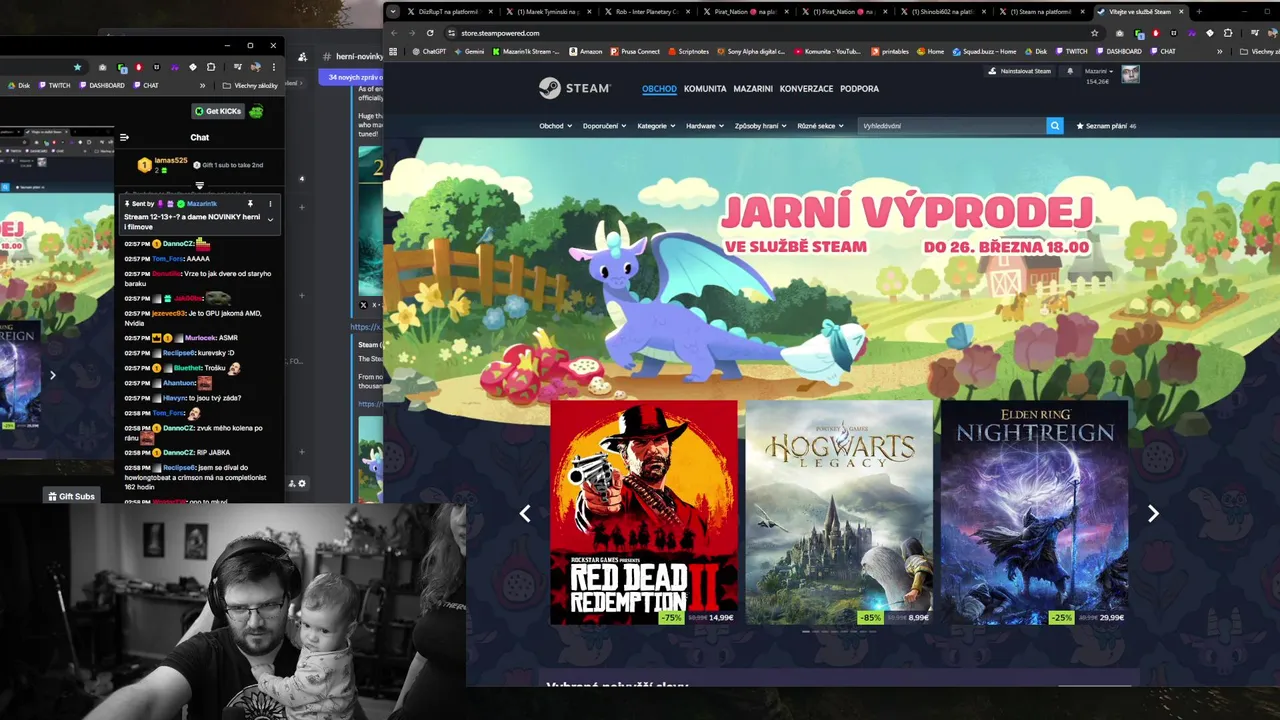Expand the Hardware dropdown
Viewport: 1280px width, 720px height.
click(x=705, y=126)
